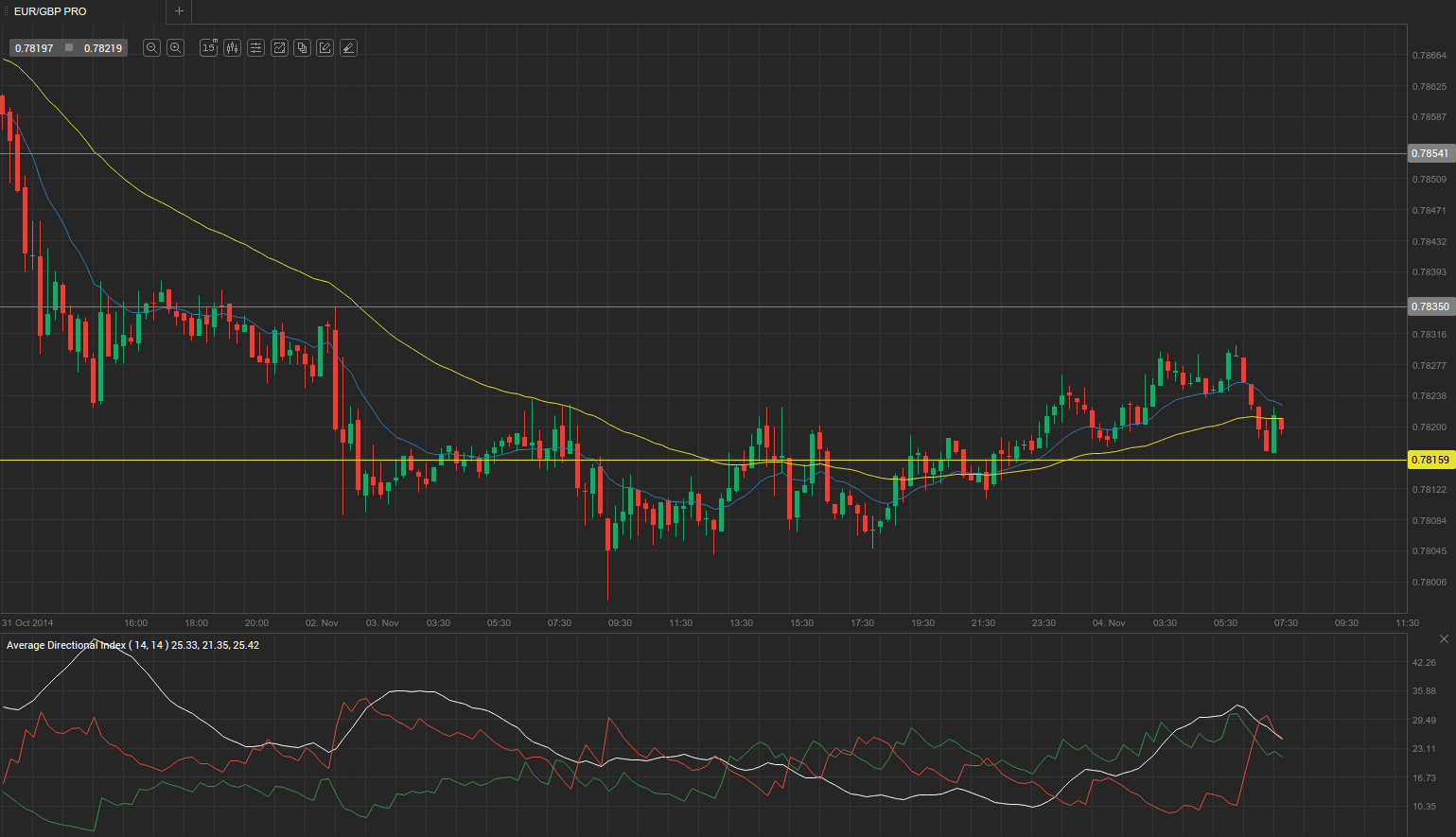Click the 0.78350 price level label
The width and height of the screenshot is (1456, 837).
click(x=1430, y=306)
